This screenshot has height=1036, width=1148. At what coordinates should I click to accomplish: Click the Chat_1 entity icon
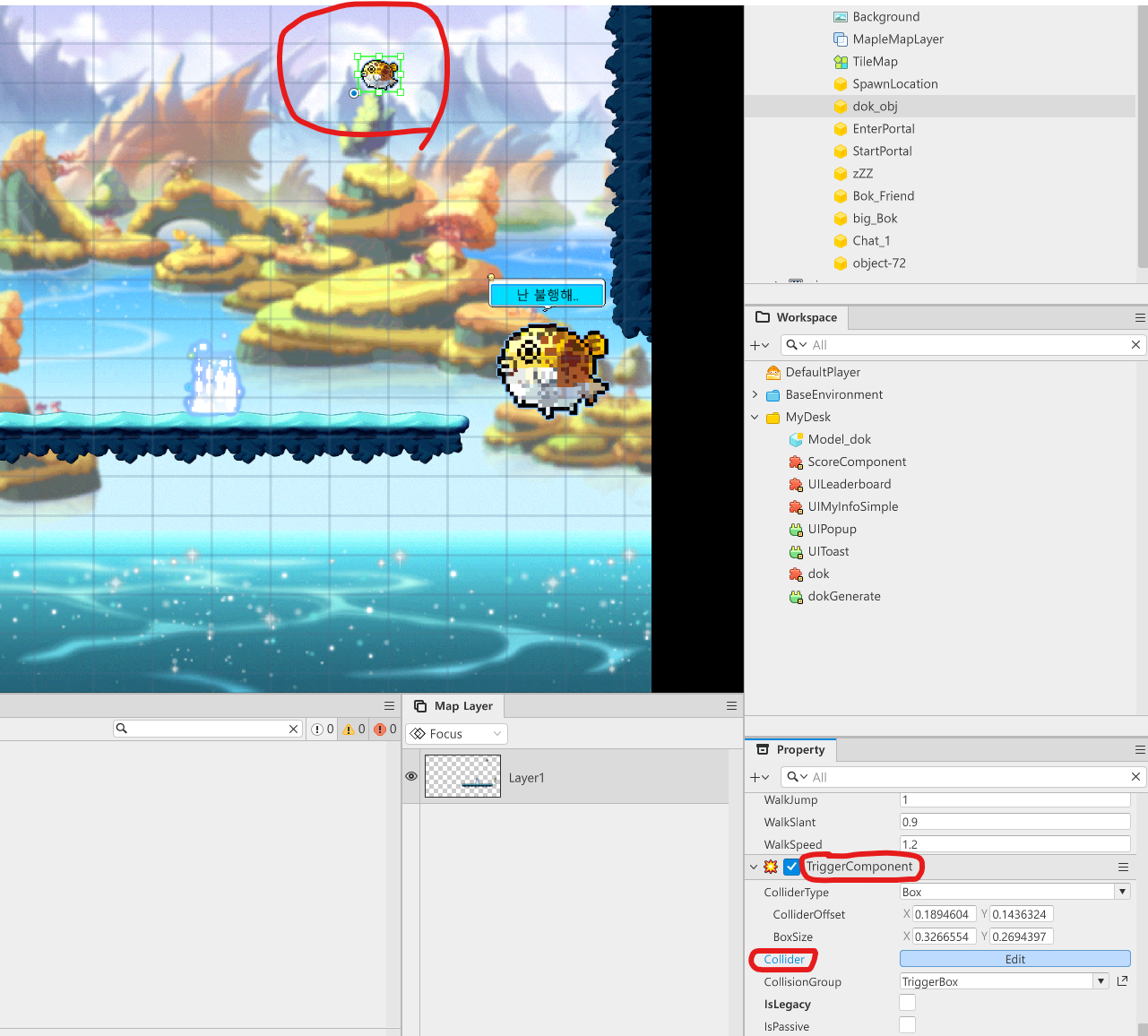(841, 241)
